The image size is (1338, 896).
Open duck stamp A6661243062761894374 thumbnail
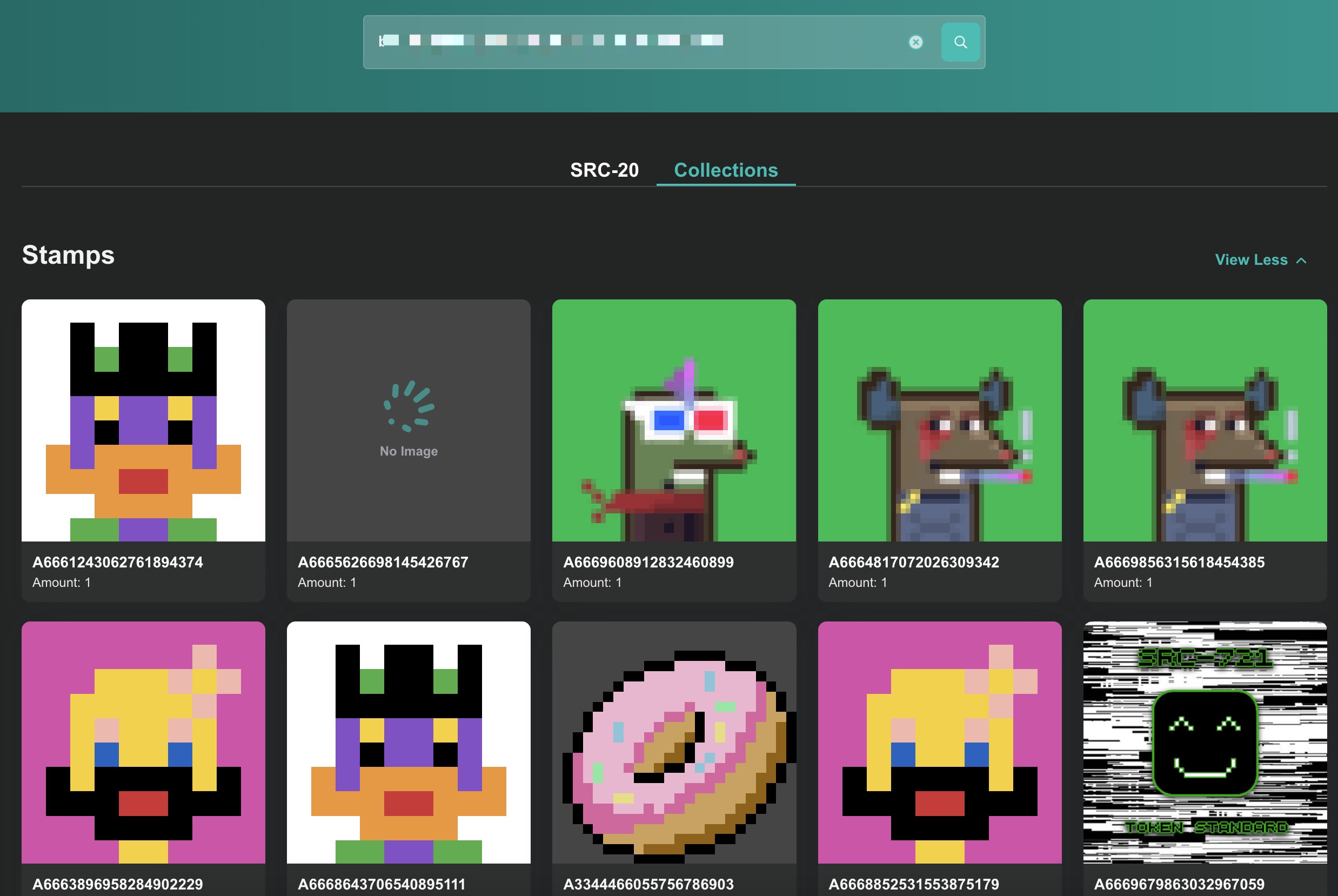[143, 420]
